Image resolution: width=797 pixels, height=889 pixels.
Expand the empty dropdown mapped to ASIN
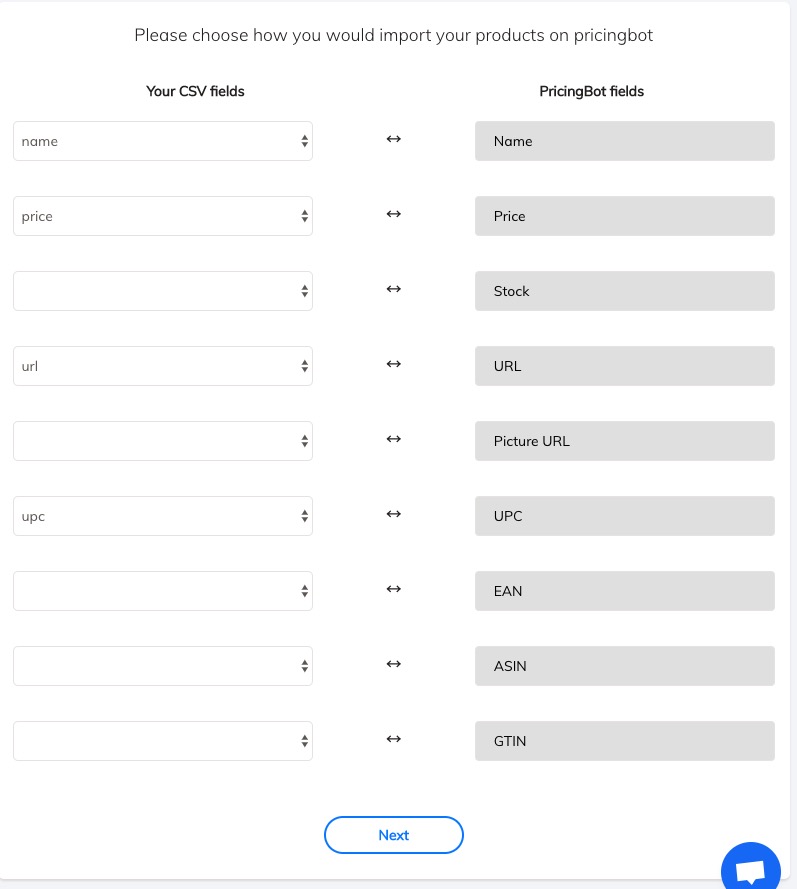(163, 666)
